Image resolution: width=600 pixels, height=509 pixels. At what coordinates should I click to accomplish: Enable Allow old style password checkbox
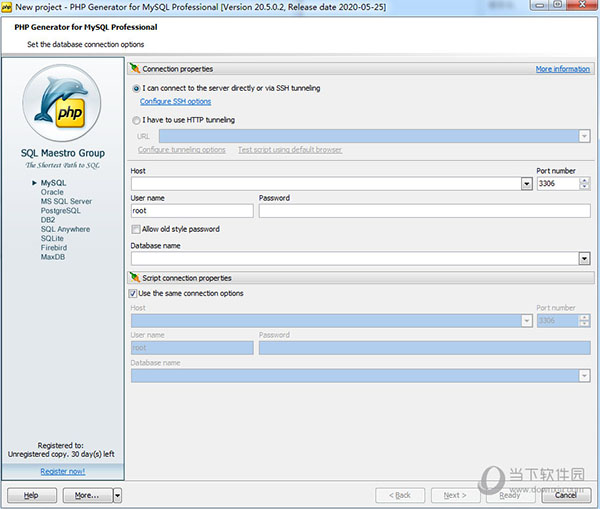tap(135, 229)
